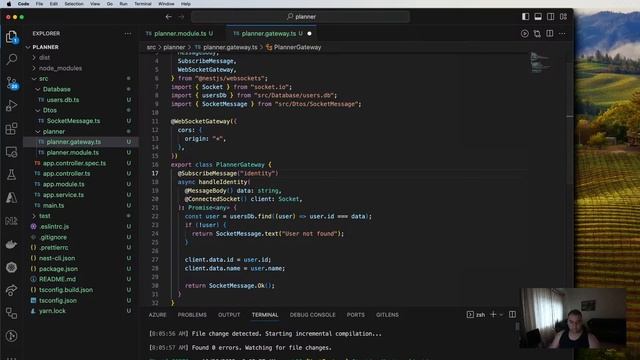Select the zsh terminal instance label

point(476,315)
